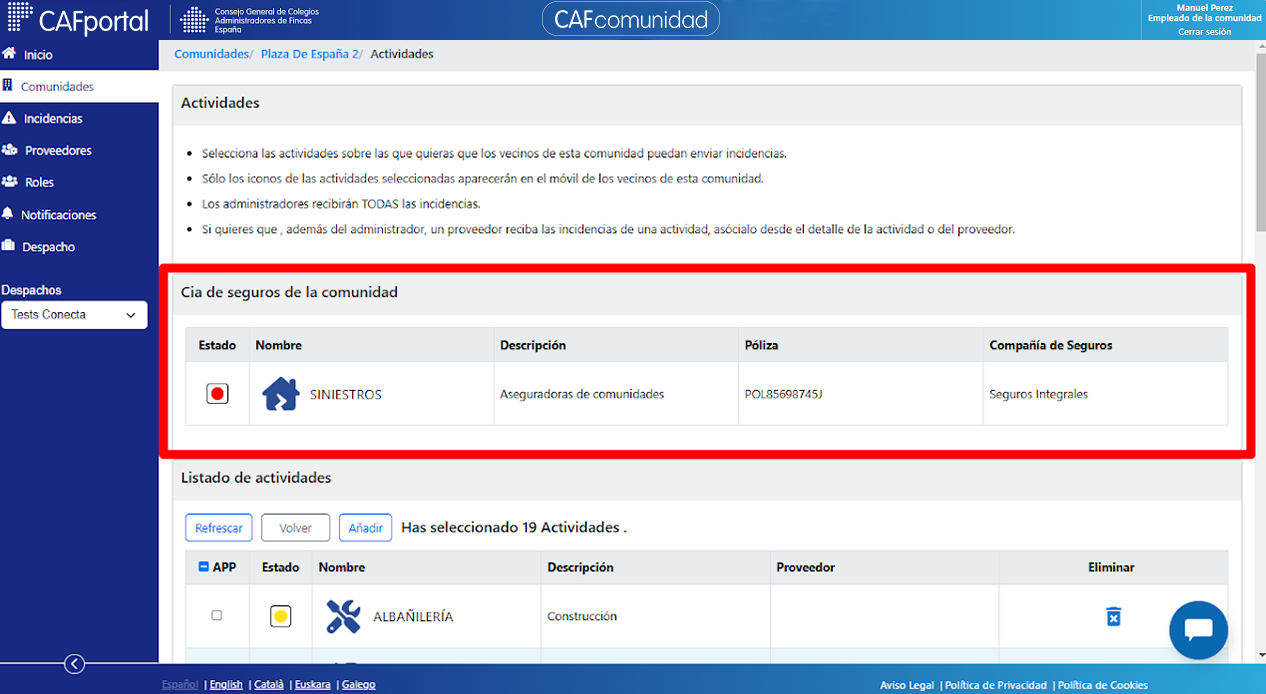The height and width of the screenshot is (694, 1266).
Task: Toggle the yellow Estado indicator for Albañilería
Action: [x=281, y=617]
